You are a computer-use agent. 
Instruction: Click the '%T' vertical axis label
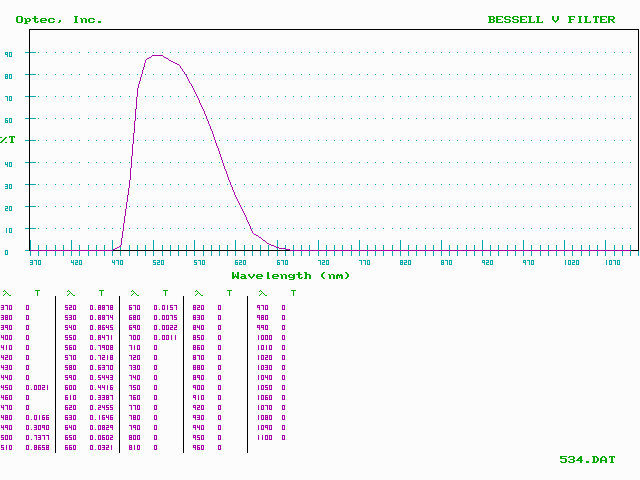(x=8, y=139)
